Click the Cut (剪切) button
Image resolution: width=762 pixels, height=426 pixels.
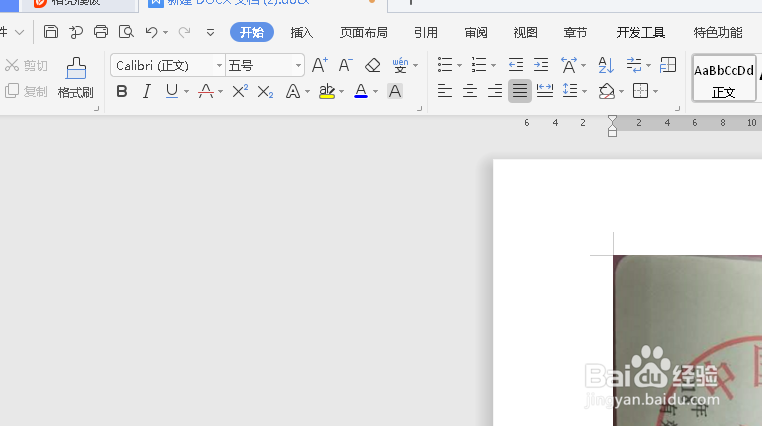(26, 65)
